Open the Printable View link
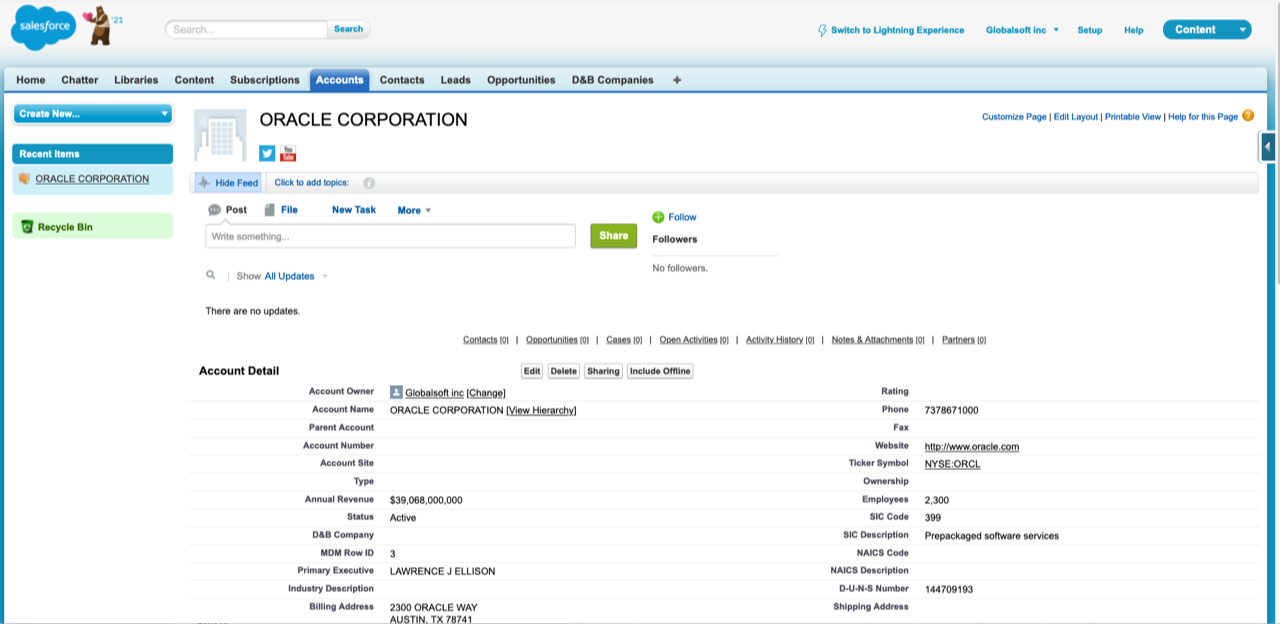 point(1133,117)
